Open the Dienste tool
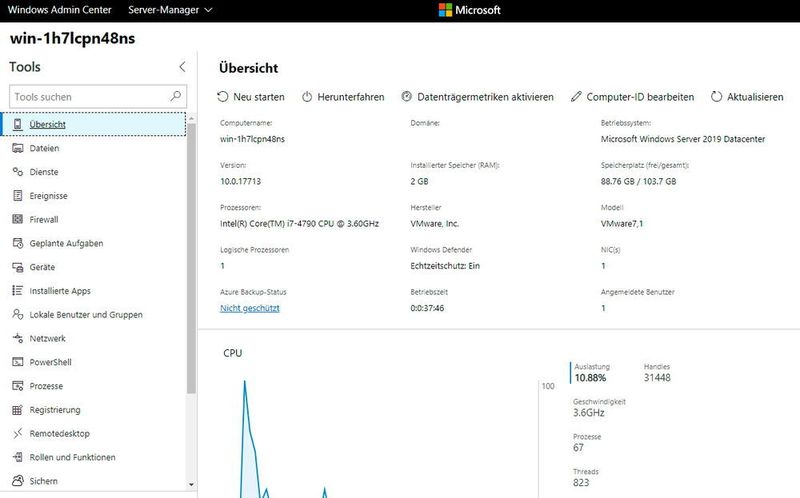This screenshot has height=498, width=800. point(94,172)
